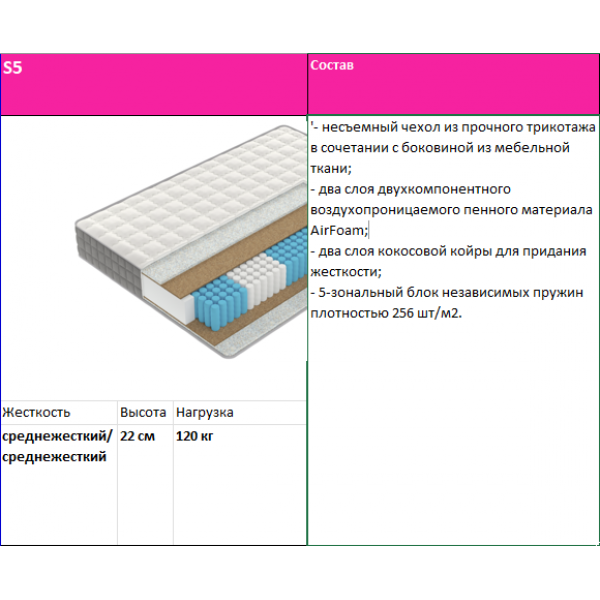Select the Жесткость label cell
Image resolution: width=600 pixels, height=600 pixels.
(37, 412)
